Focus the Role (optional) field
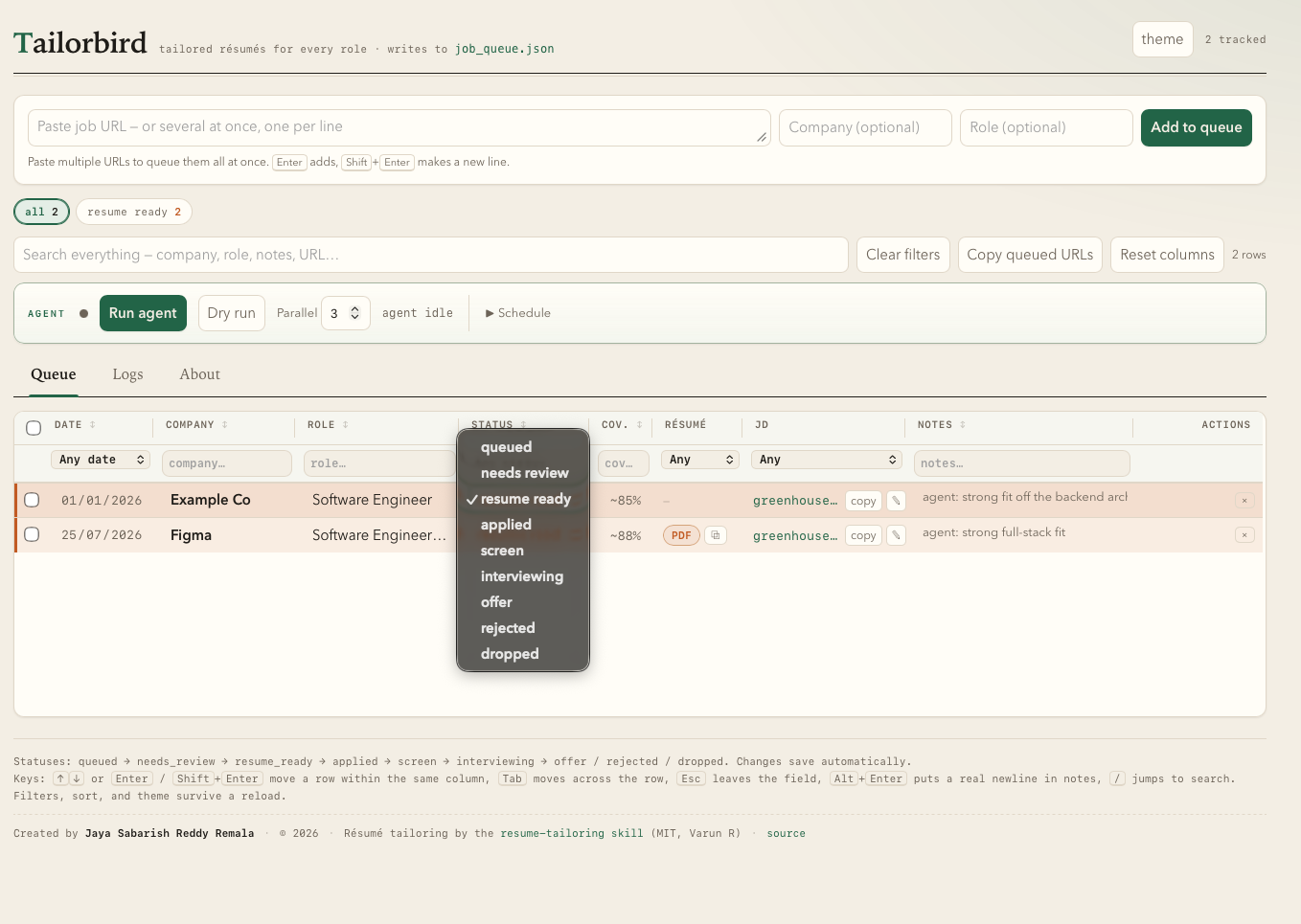The image size is (1301, 924). pyautogui.click(x=1046, y=127)
